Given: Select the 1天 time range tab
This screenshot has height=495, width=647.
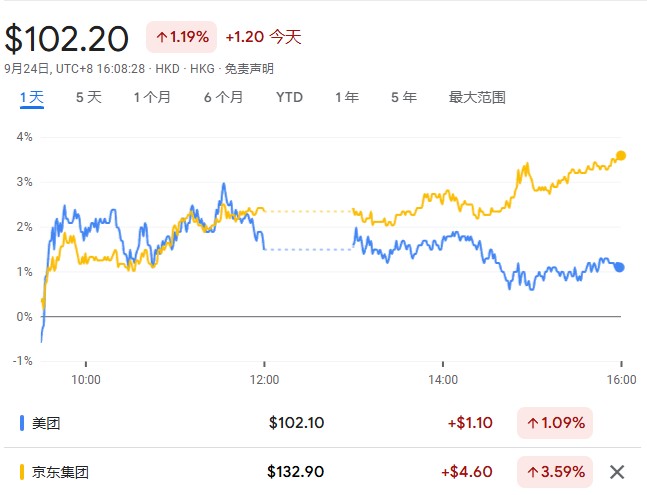Looking at the screenshot, I should [32, 97].
